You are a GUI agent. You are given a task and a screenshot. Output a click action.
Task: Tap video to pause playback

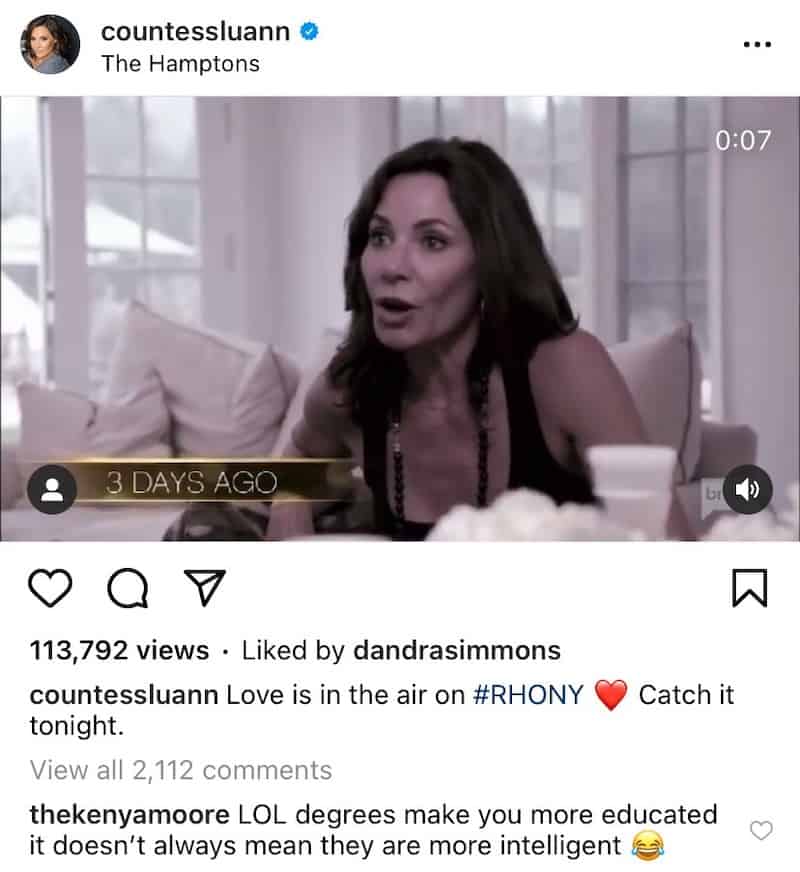(x=400, y=319)
